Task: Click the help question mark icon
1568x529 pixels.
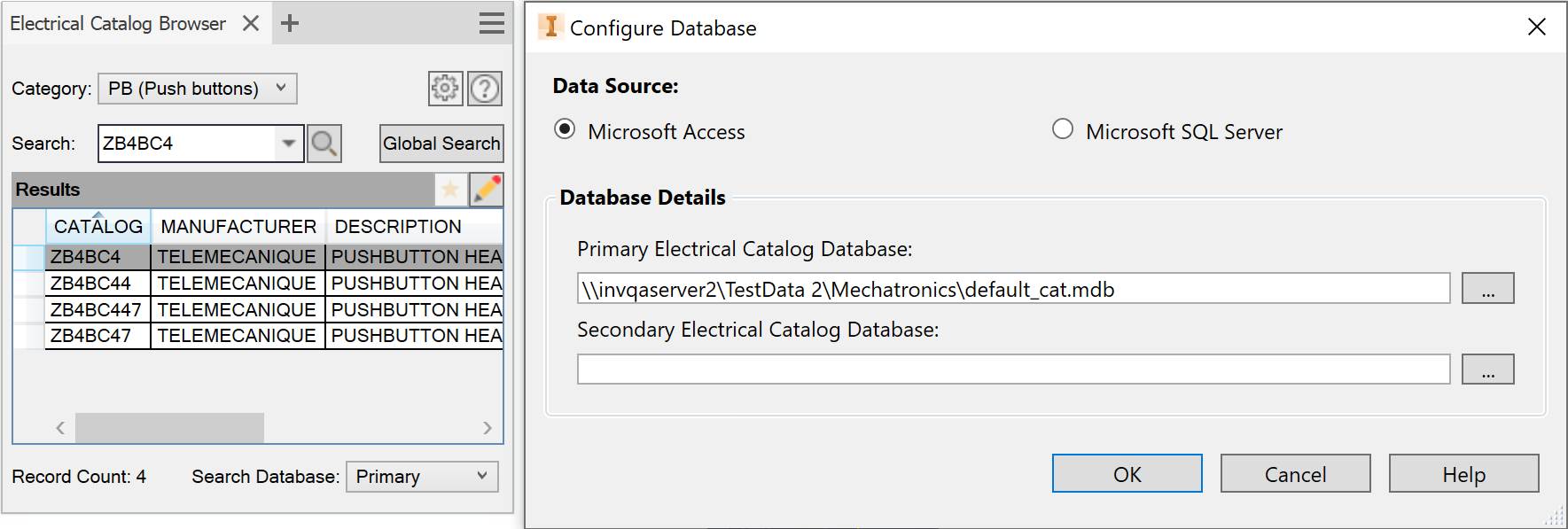Action: tap(485, 88)
